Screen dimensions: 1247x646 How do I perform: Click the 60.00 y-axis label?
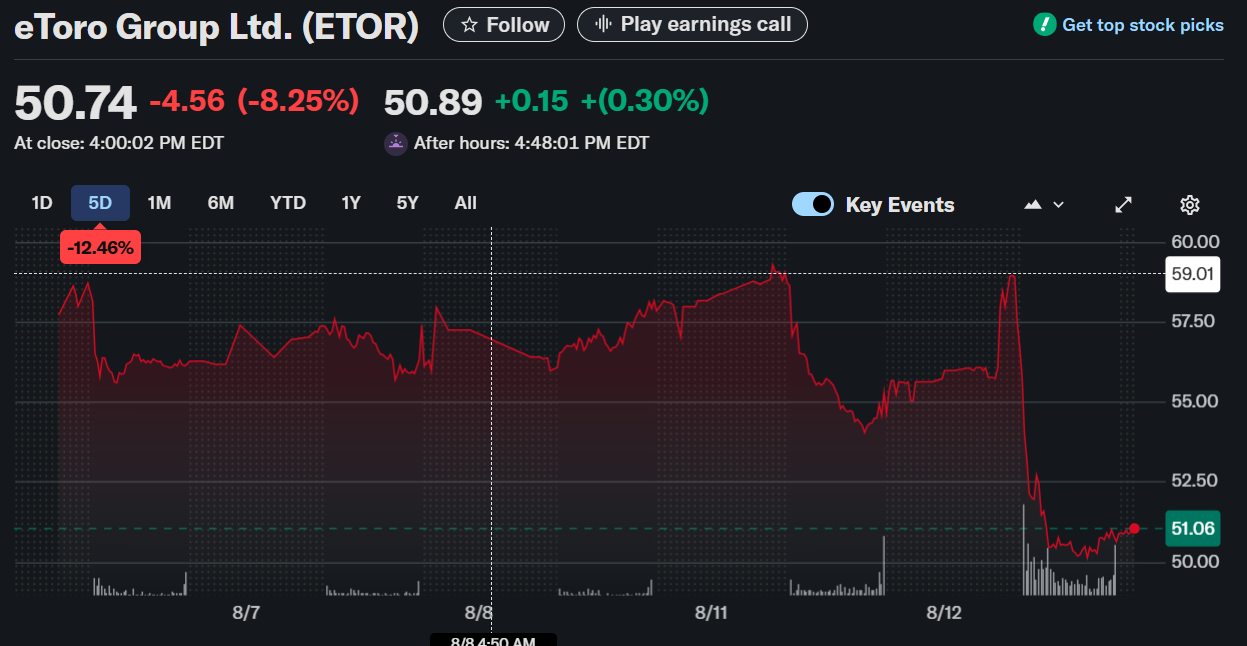(1195, 242)
